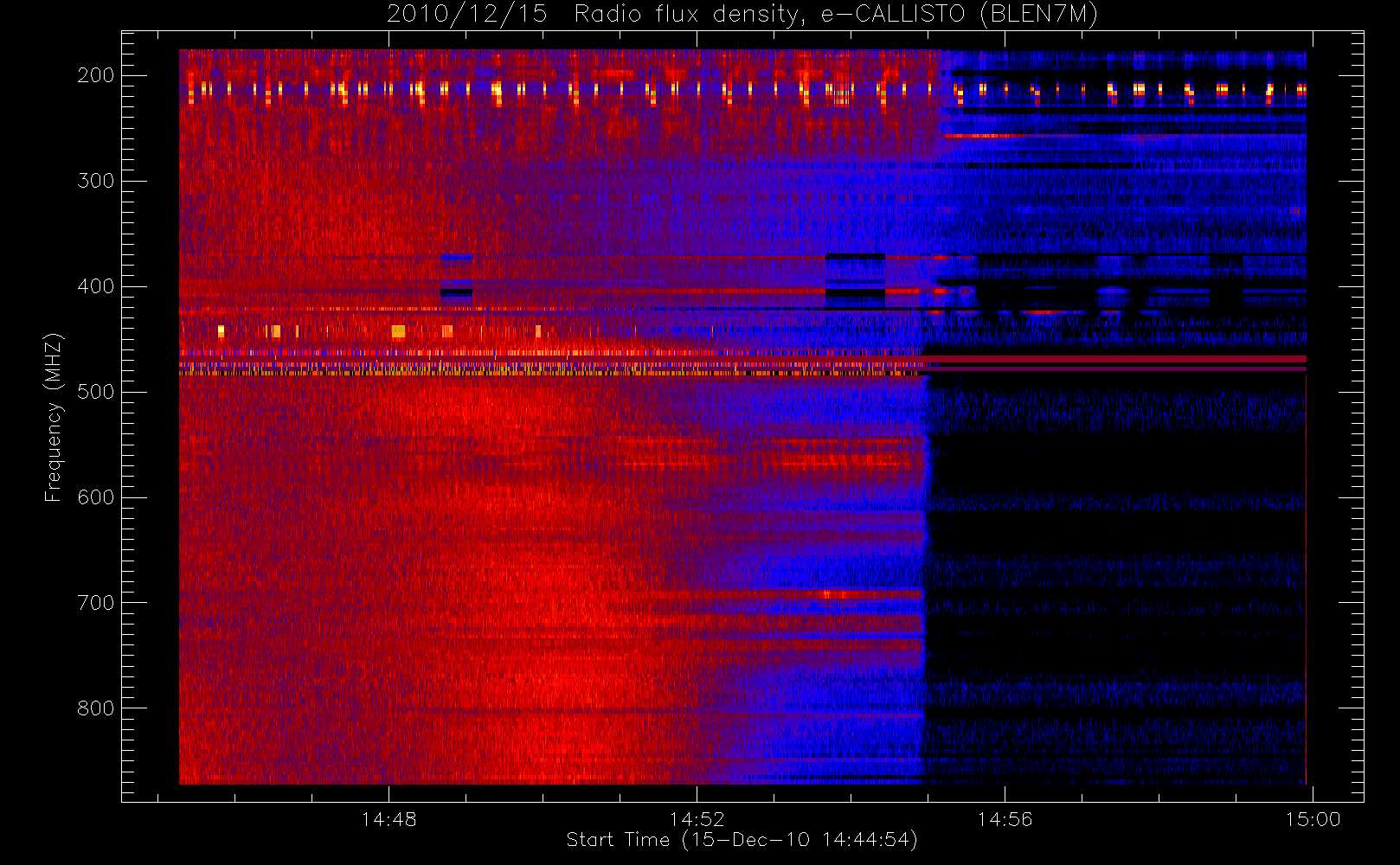Click the 14:48 time tick label
Viewport: 1400px width, 865px height.
[389, 819]
